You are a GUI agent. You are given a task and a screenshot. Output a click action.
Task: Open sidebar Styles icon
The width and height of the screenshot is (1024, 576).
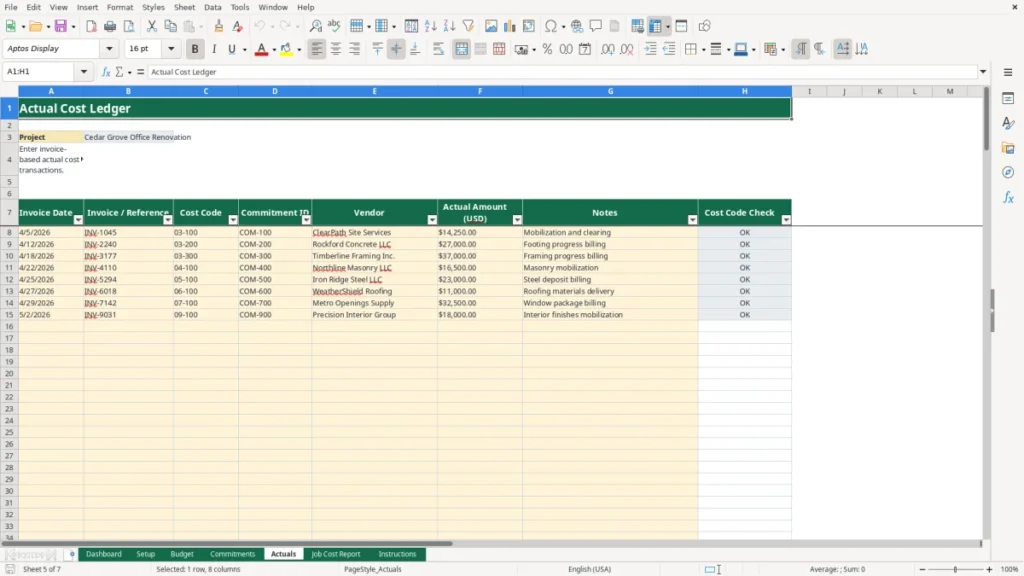(1008, 123)
